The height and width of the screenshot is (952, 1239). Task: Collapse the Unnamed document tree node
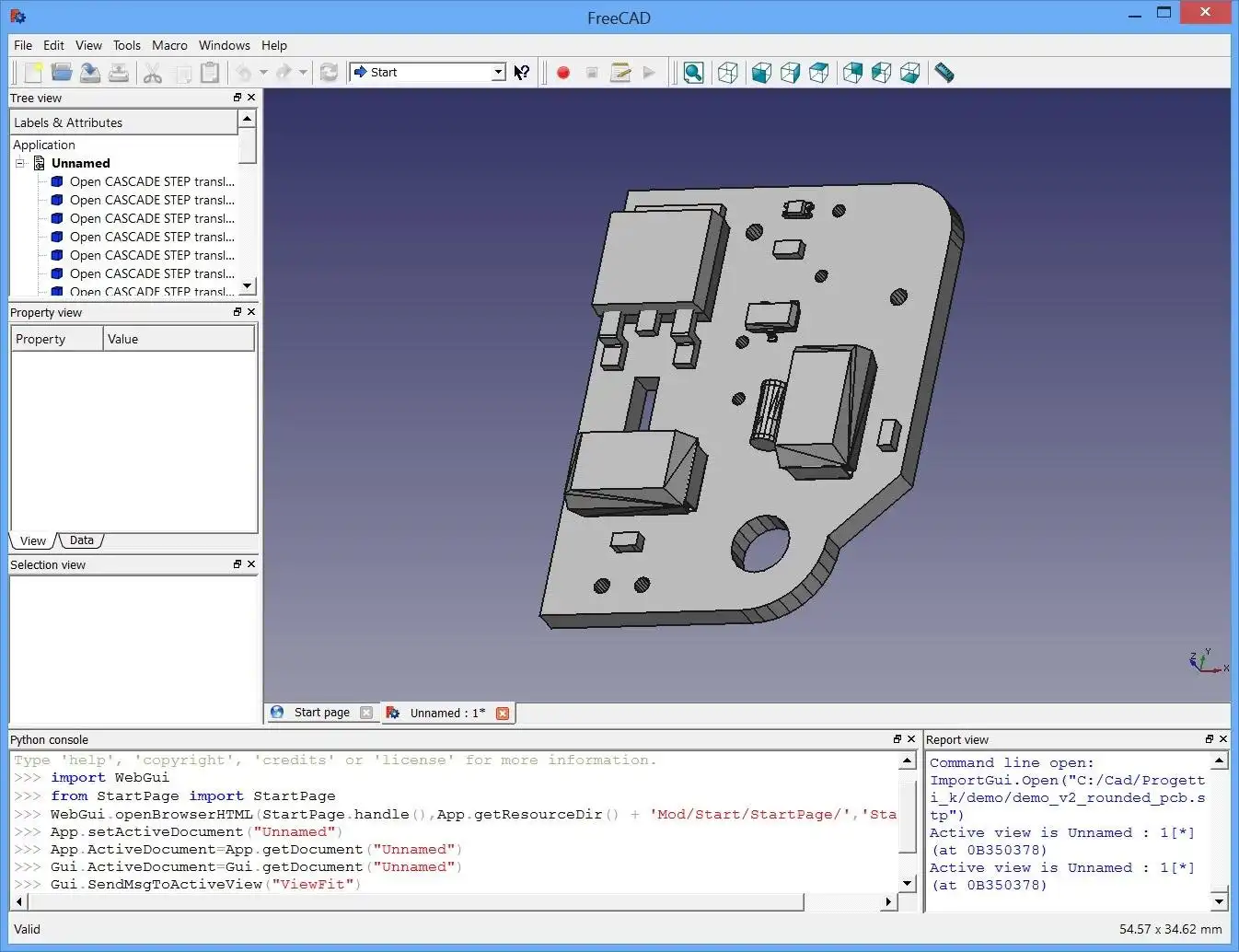pos(20,163)
